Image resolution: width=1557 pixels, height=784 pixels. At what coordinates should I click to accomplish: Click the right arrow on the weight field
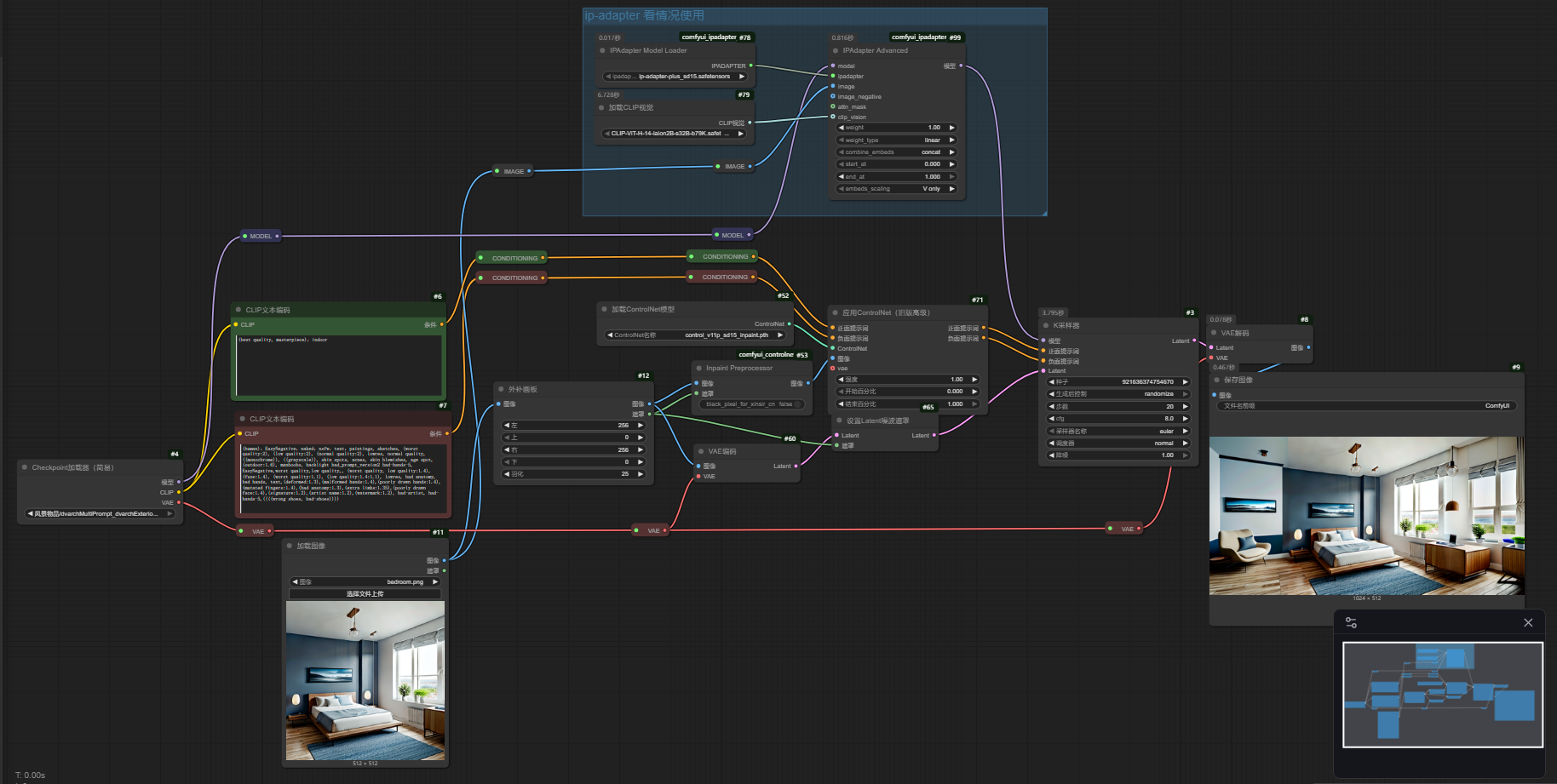pos(951,128)
